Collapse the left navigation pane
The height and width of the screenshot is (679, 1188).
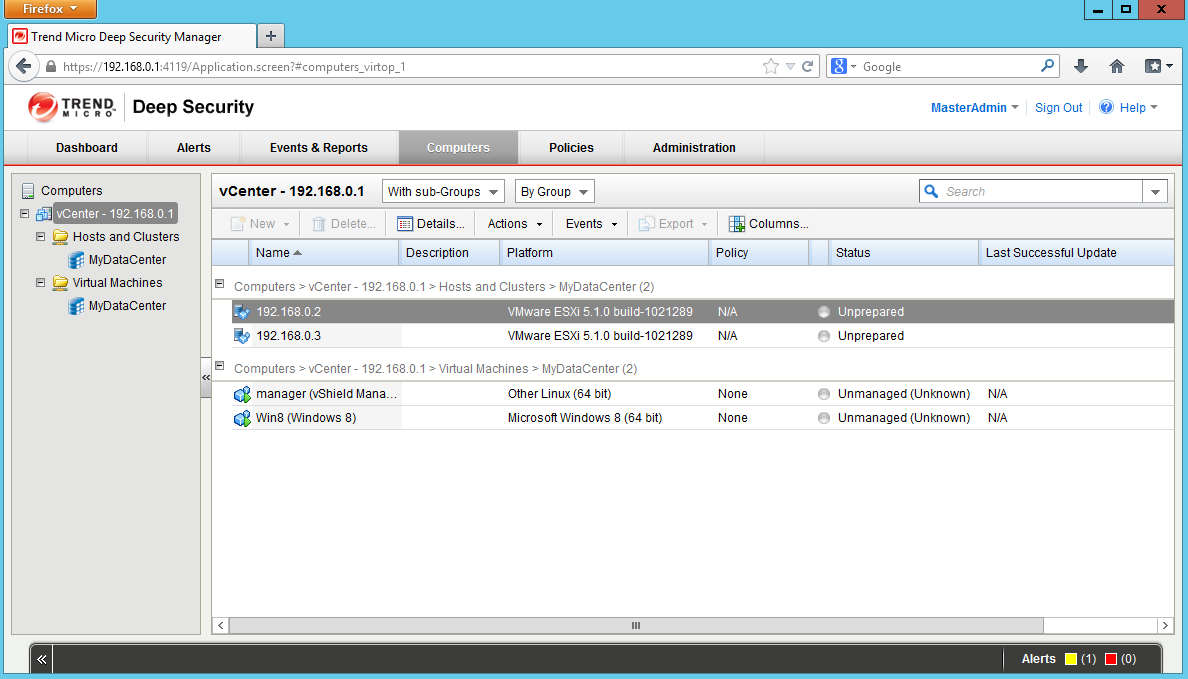205,377
